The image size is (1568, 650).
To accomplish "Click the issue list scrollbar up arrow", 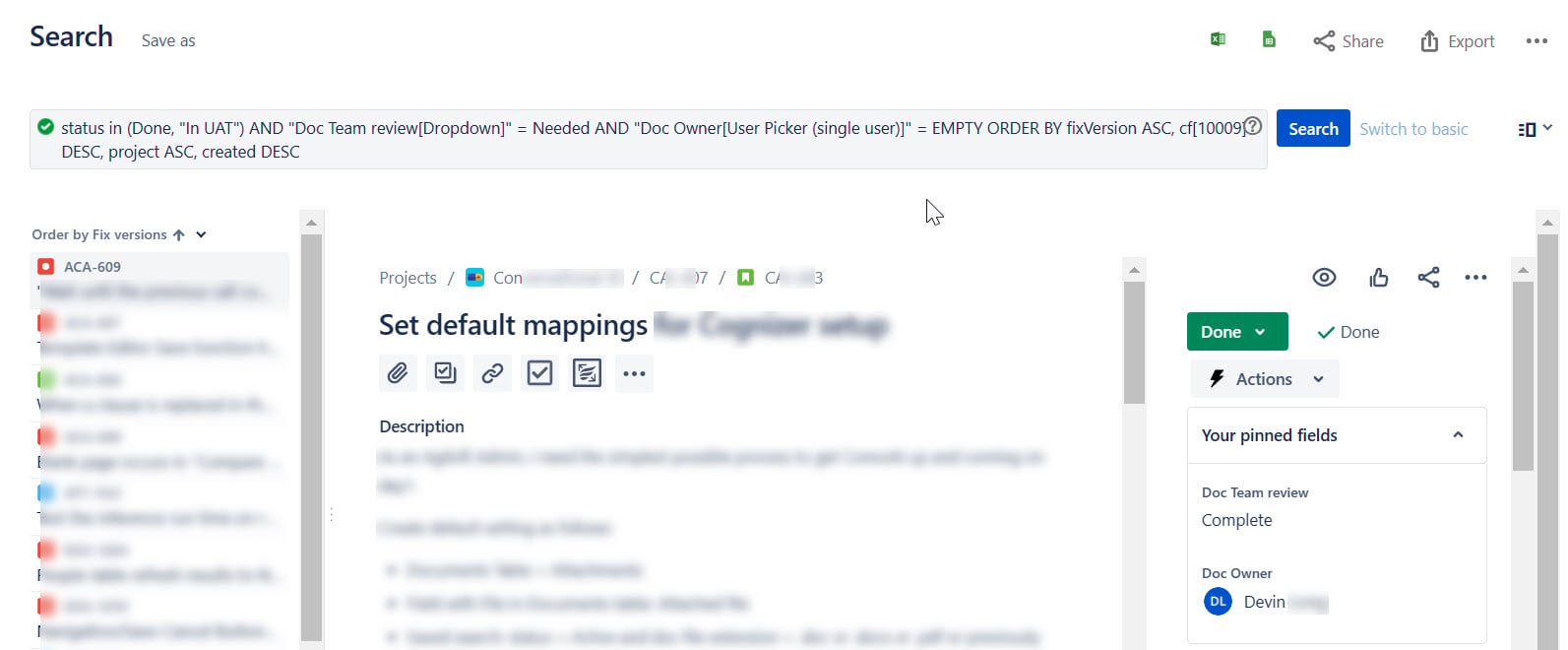I will 311,223.
